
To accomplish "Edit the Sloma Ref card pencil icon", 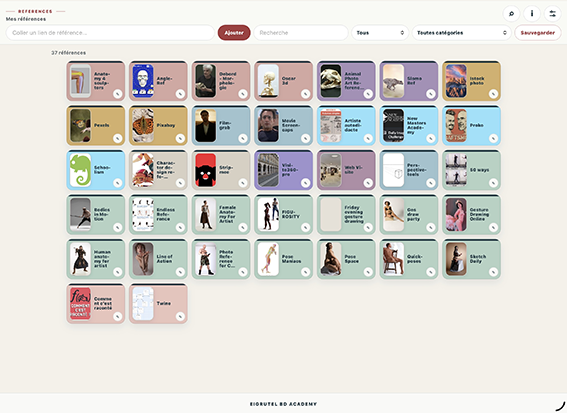I will tap(431, 94).
